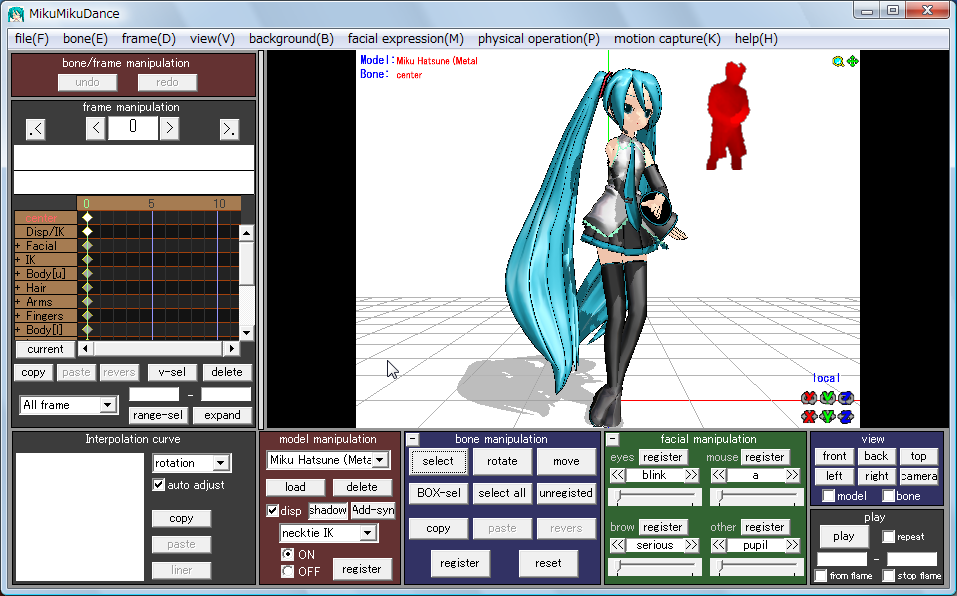Open the background(B) menu

coord(291,38)
